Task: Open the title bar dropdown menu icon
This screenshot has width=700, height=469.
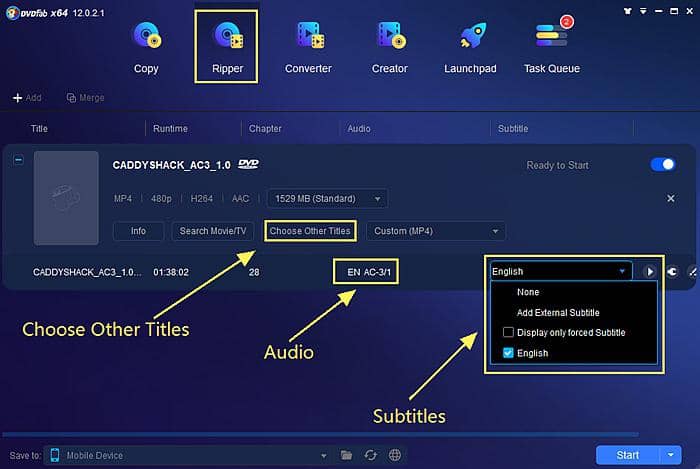Action: pyautogui.click(x=643, y=11)
